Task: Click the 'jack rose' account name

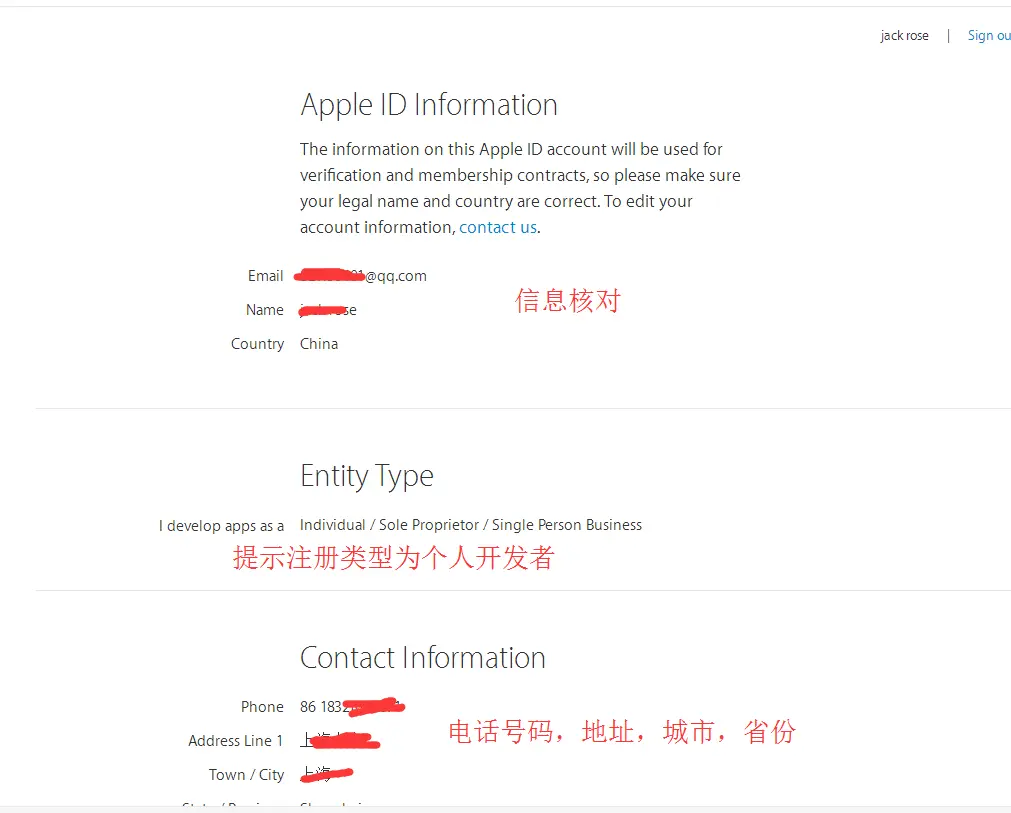Action: tap(904, 35)
